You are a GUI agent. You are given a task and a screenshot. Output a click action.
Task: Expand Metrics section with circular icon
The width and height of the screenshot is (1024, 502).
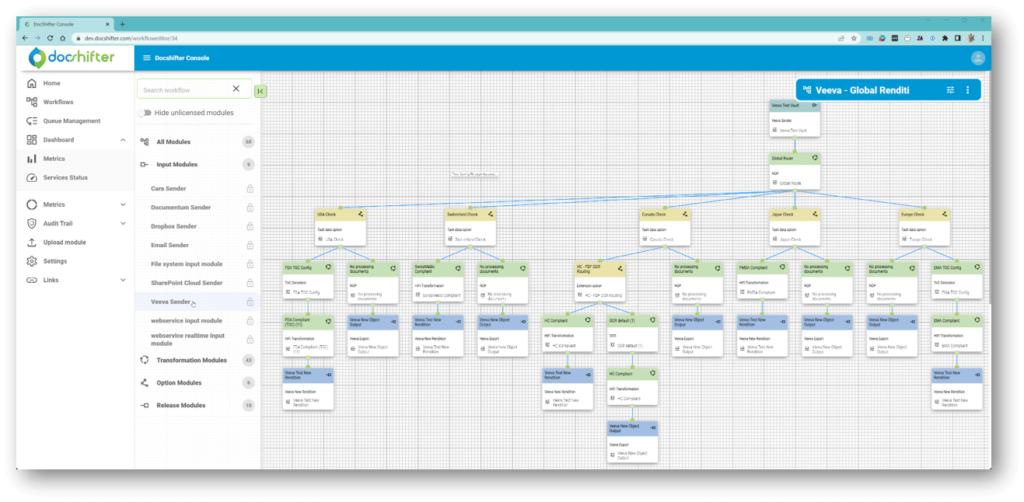(x=123, y=204)
